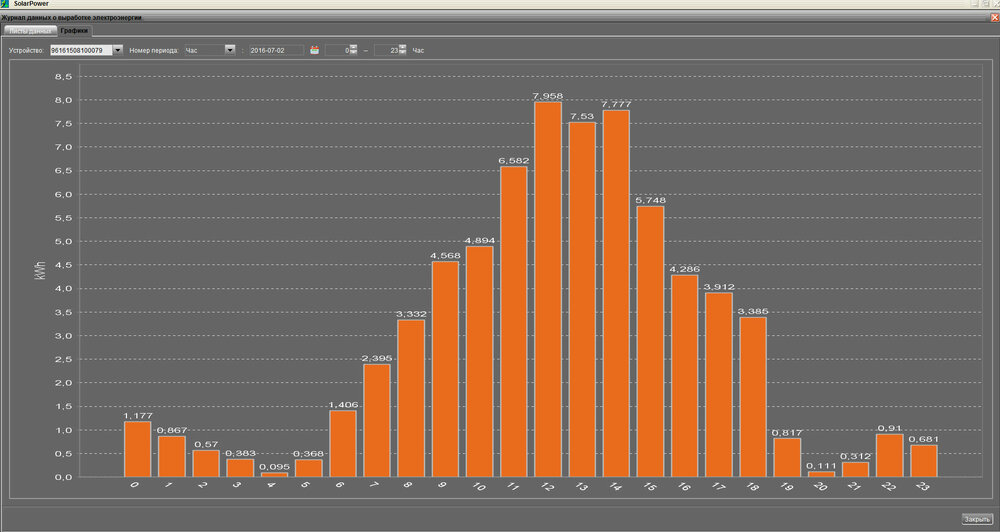Click the bar for hour 12
This screenshot has height=532, width=1000.
[548, 289]
